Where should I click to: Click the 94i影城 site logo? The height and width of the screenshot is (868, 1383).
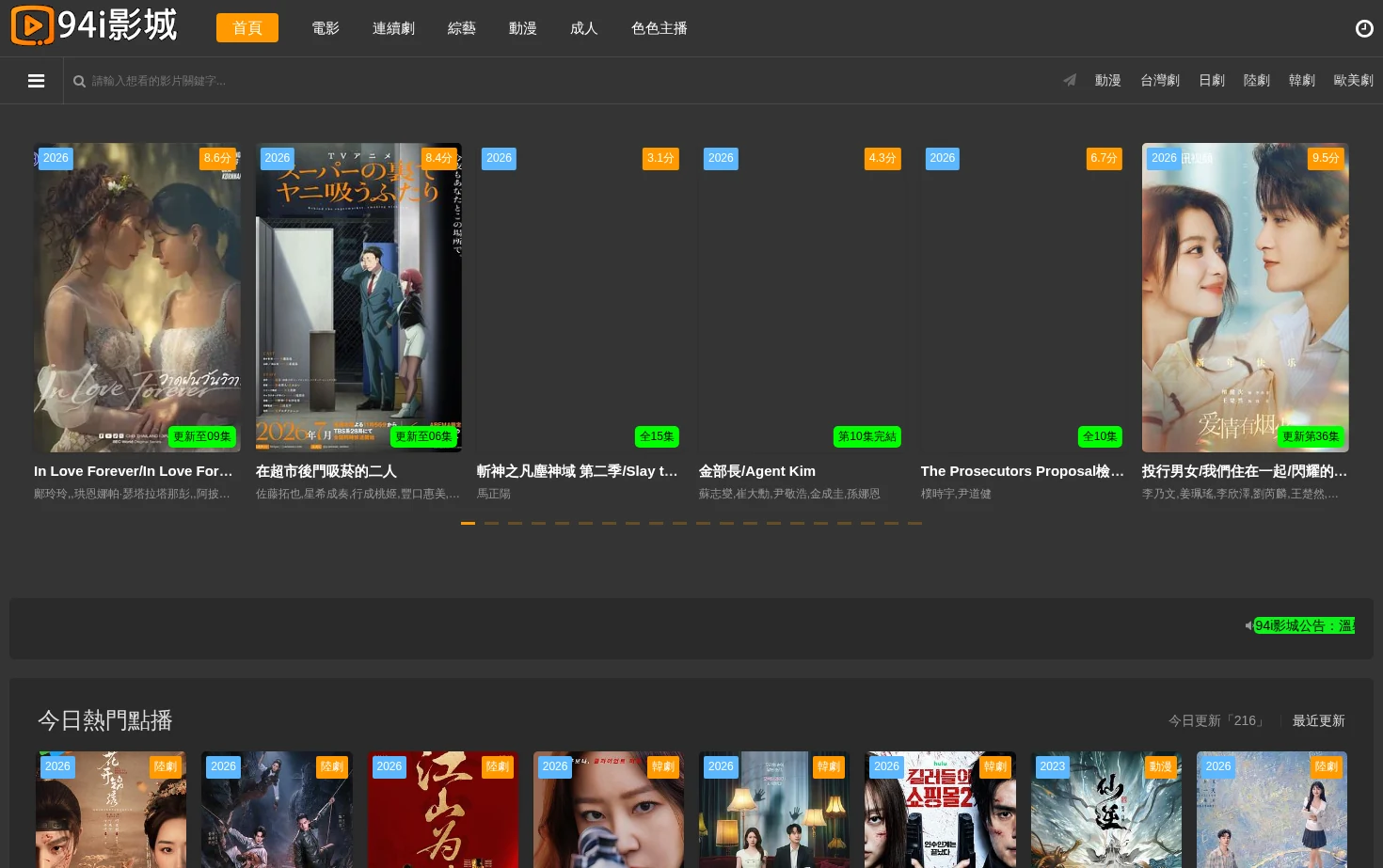[x=93, y=25]
